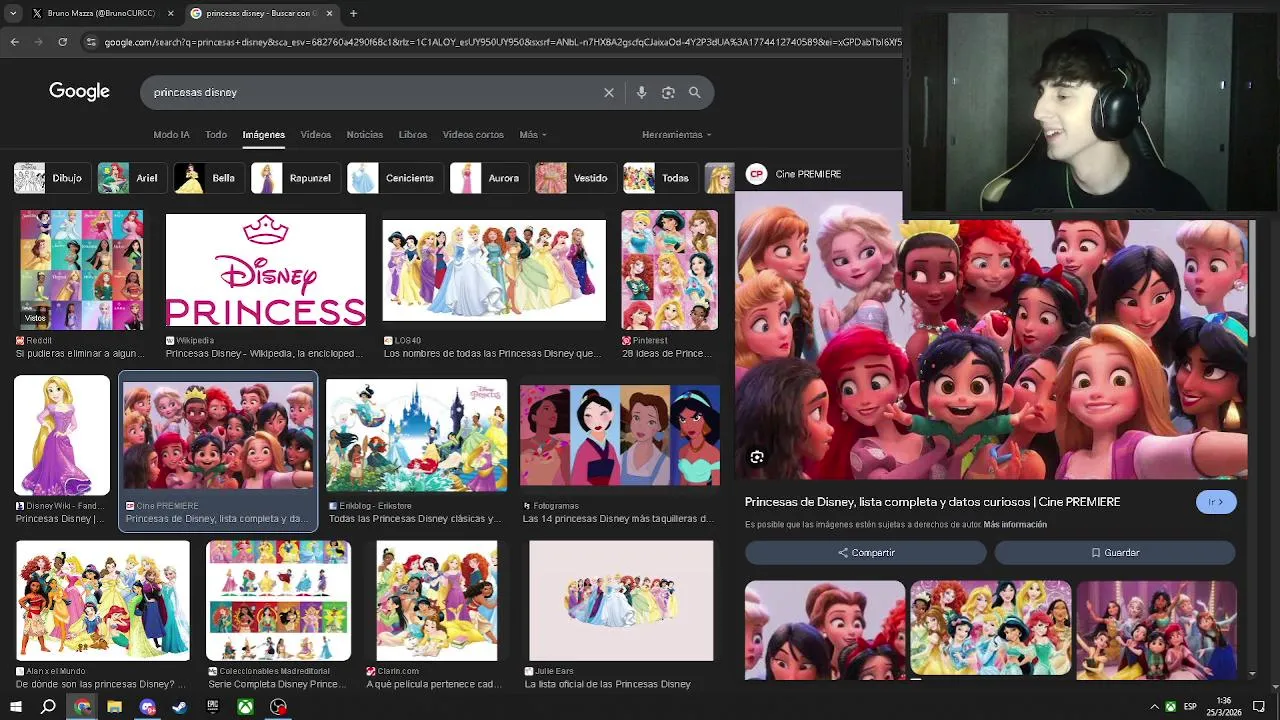Open Google Lens image search icon

tap(668, 92)
